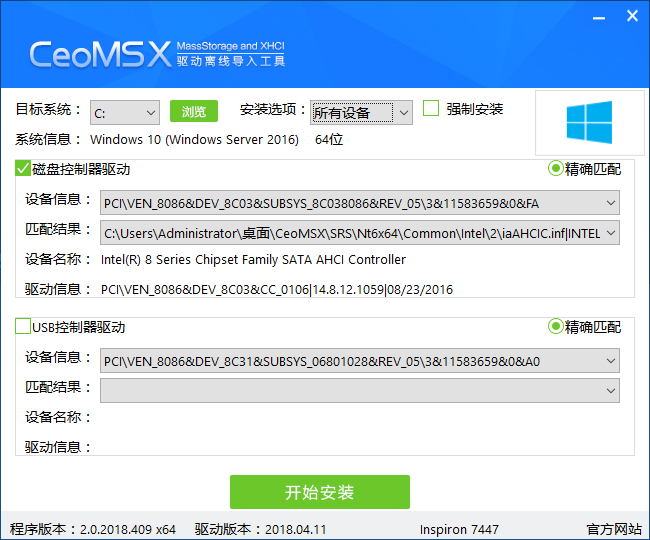Click the Windows logo image

point(589,122)
